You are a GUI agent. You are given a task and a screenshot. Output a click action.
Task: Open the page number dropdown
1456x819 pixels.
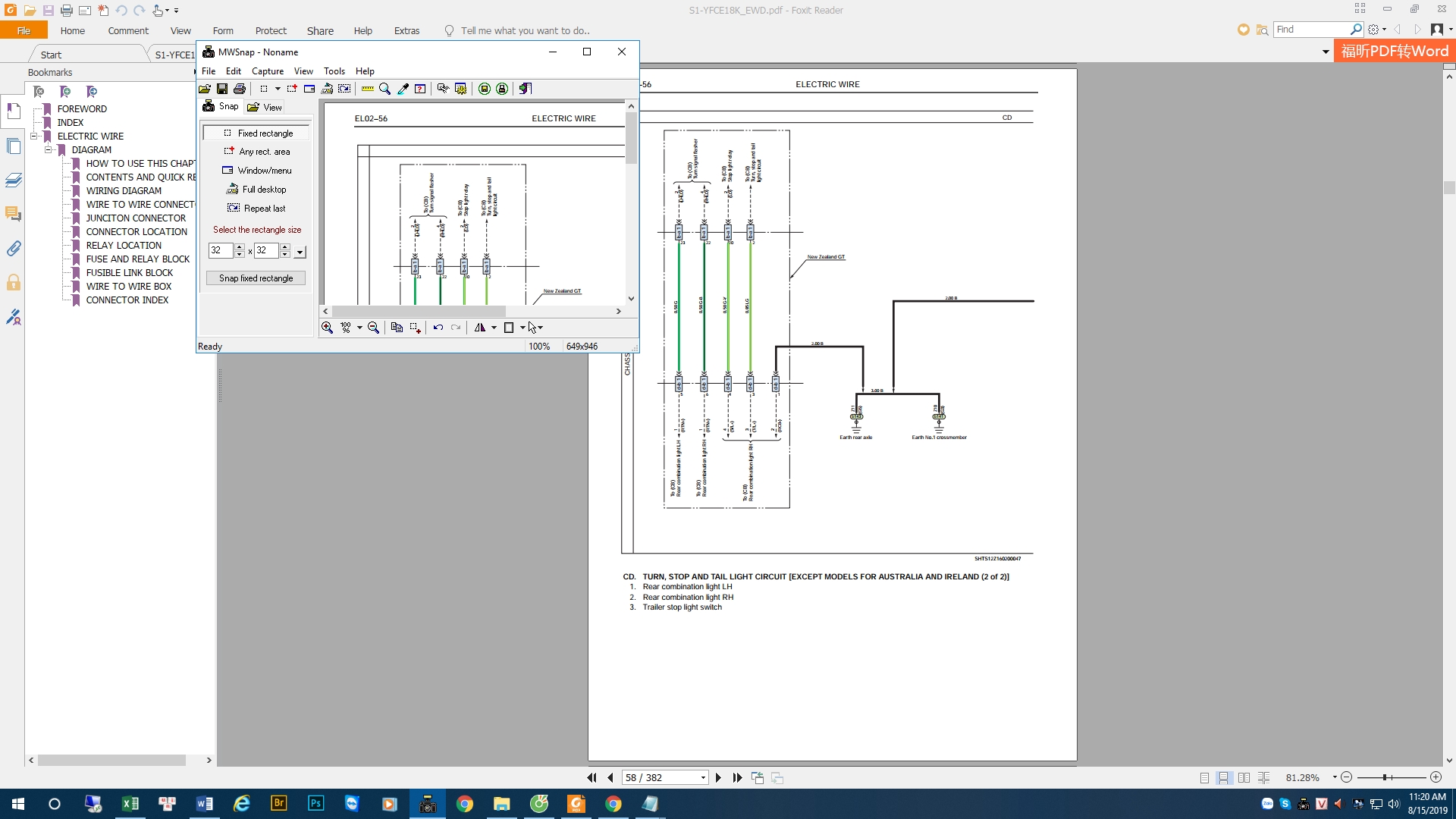coord(703,778)
